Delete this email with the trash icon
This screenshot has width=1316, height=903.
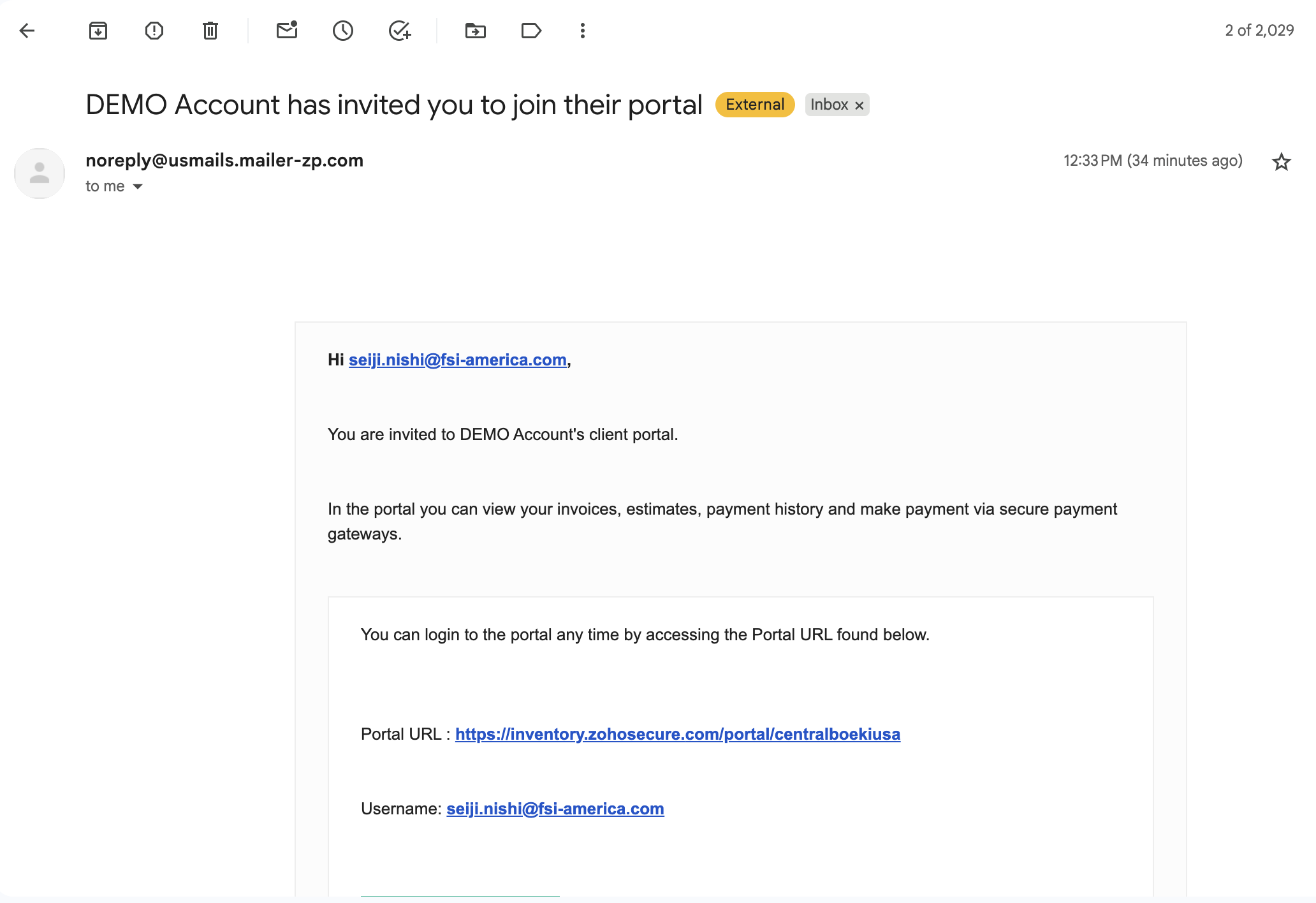(210, 31)
